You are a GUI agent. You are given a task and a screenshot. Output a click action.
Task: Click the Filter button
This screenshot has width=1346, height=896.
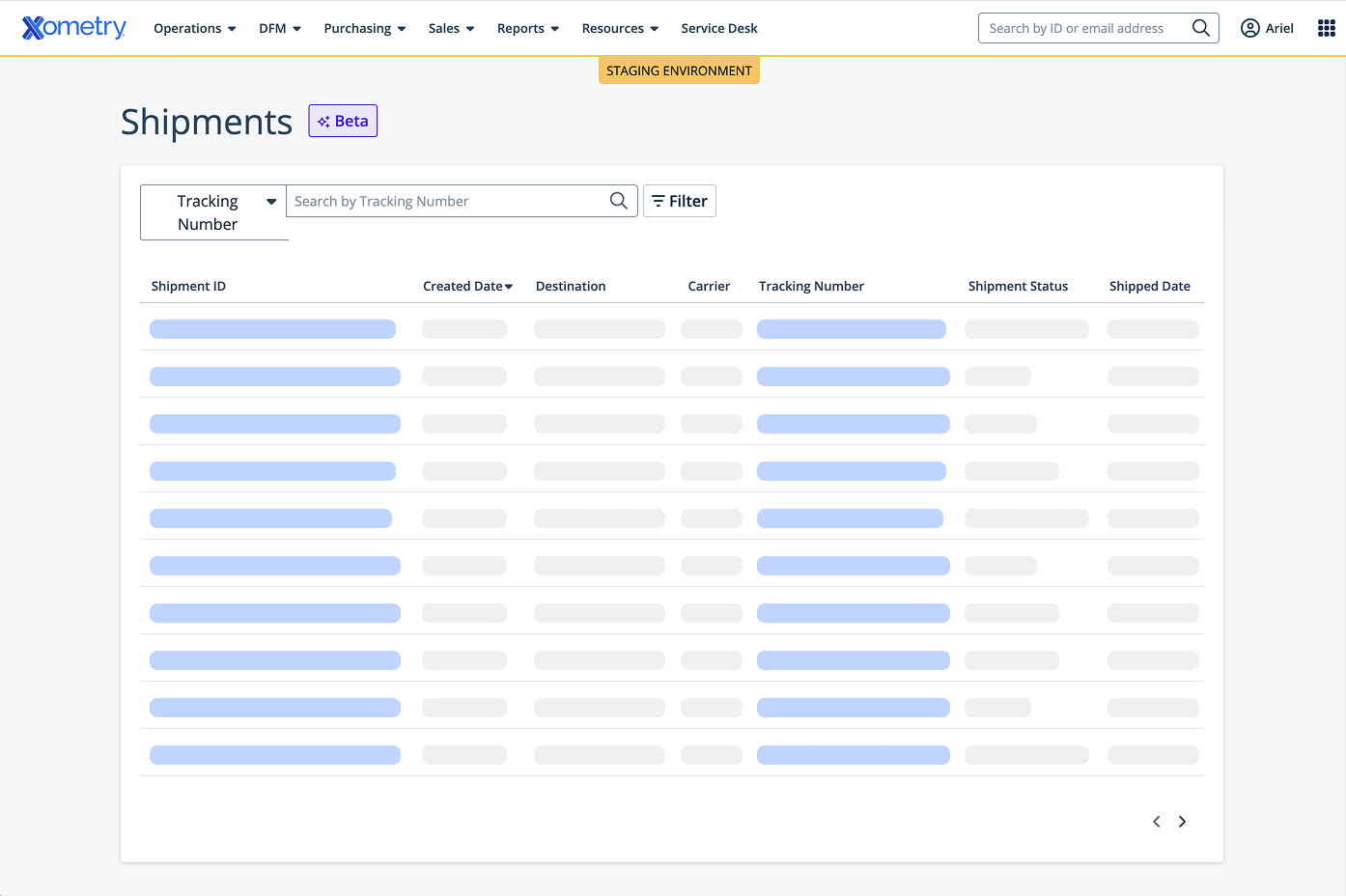click(x=680, y=201)
